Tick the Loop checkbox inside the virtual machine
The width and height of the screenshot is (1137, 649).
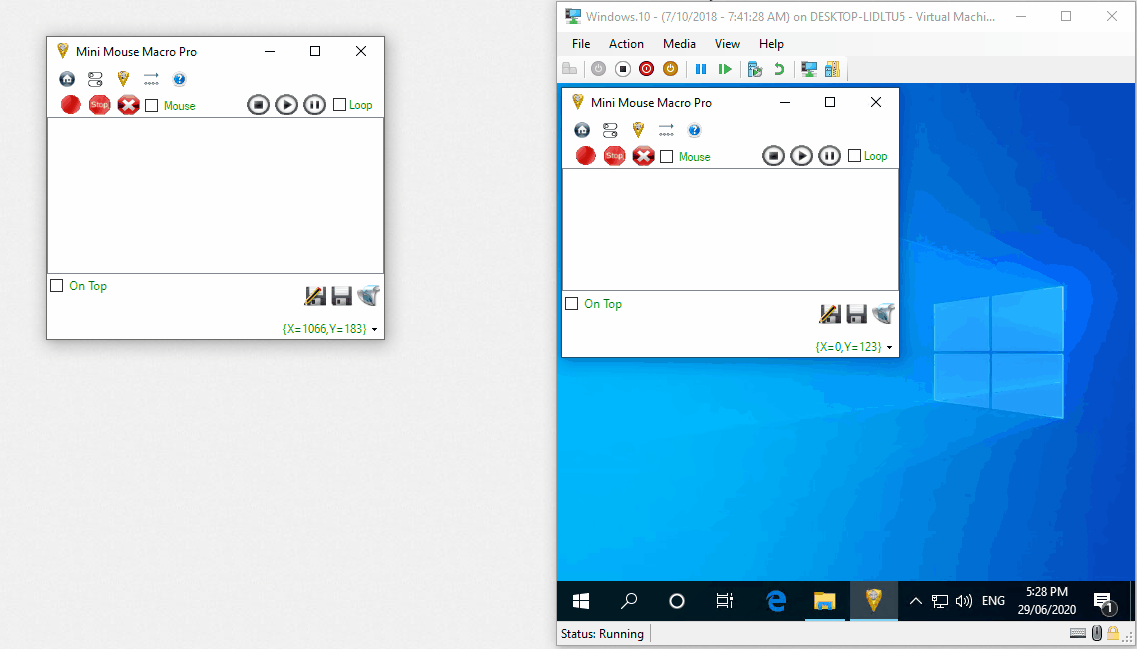[x=854, y=156]
